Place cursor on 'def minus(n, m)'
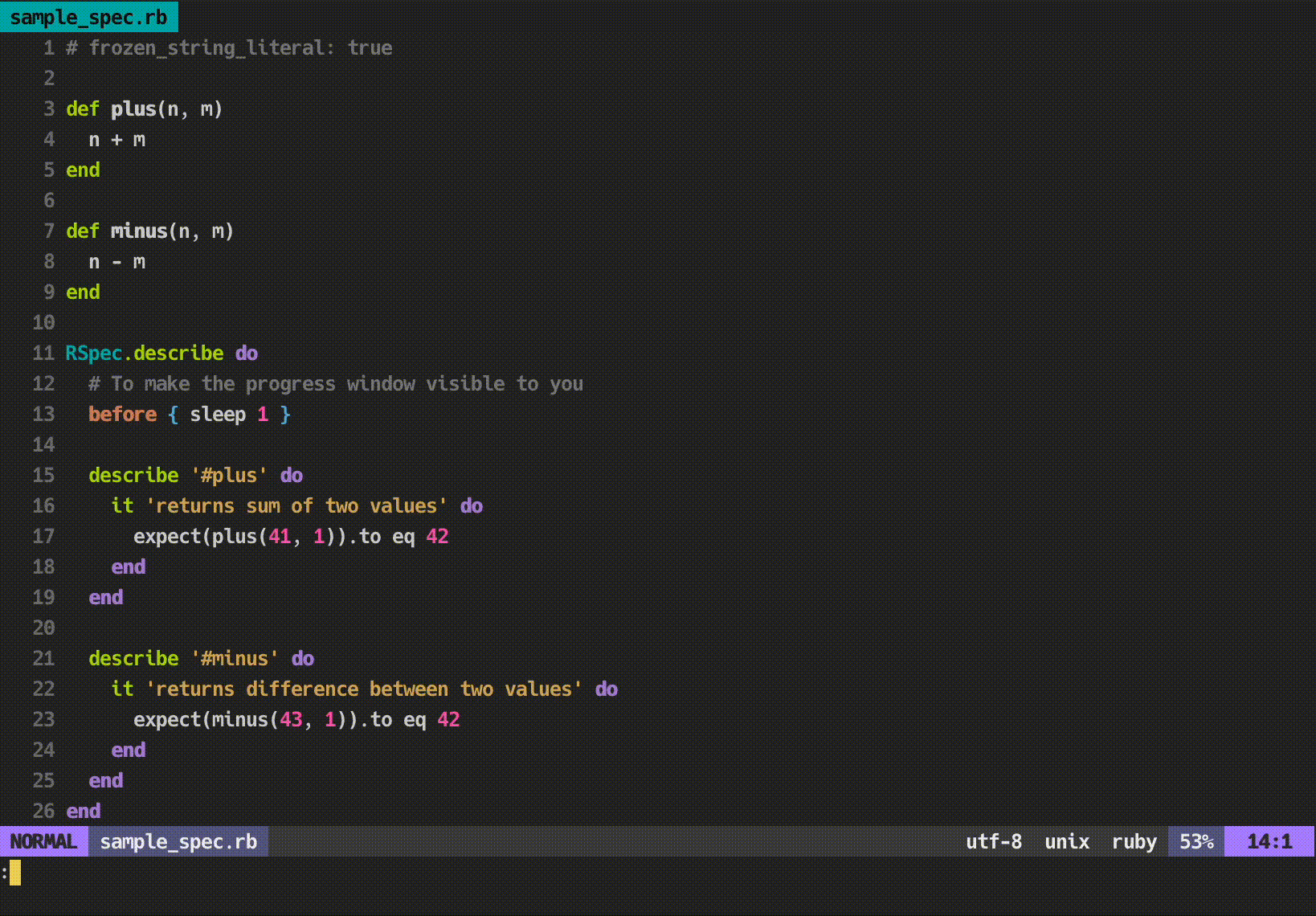The width and height of the screenshot is (1316, 916). [149, 231]
